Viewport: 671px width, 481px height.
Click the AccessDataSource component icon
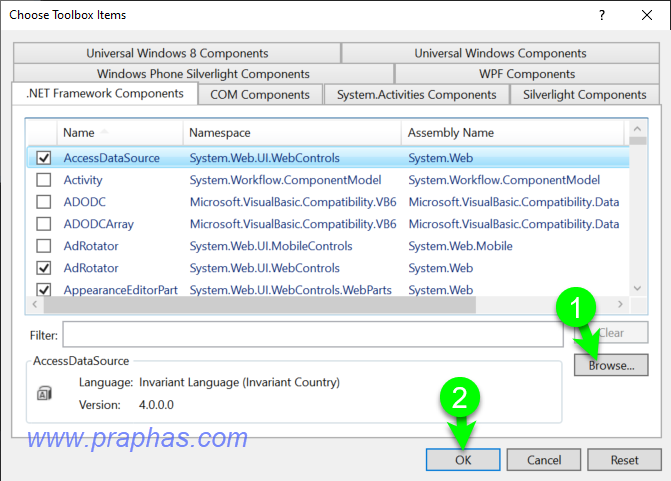(44, 394)
